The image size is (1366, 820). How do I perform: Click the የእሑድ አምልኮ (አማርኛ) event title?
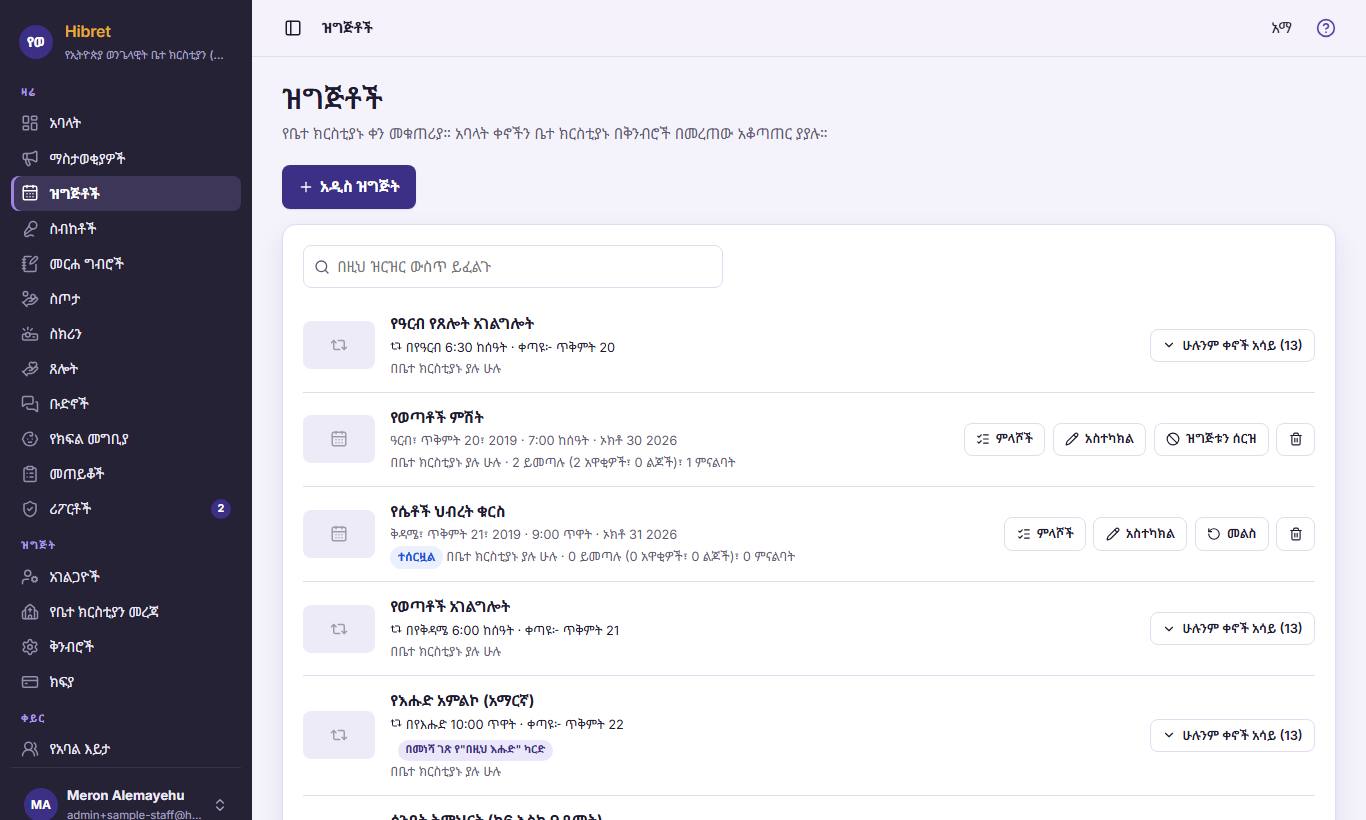pyautogui.click(x=462, y=701)
